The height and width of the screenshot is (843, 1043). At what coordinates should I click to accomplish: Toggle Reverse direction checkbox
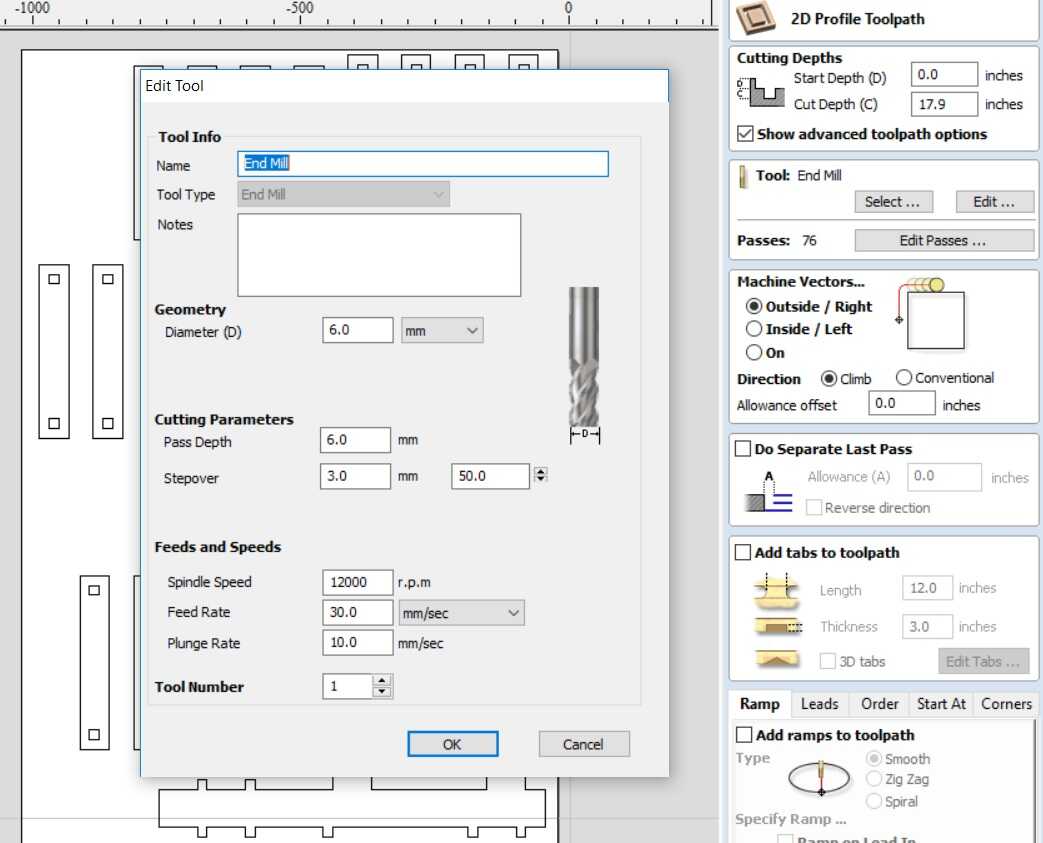click(x=814, y=508)
